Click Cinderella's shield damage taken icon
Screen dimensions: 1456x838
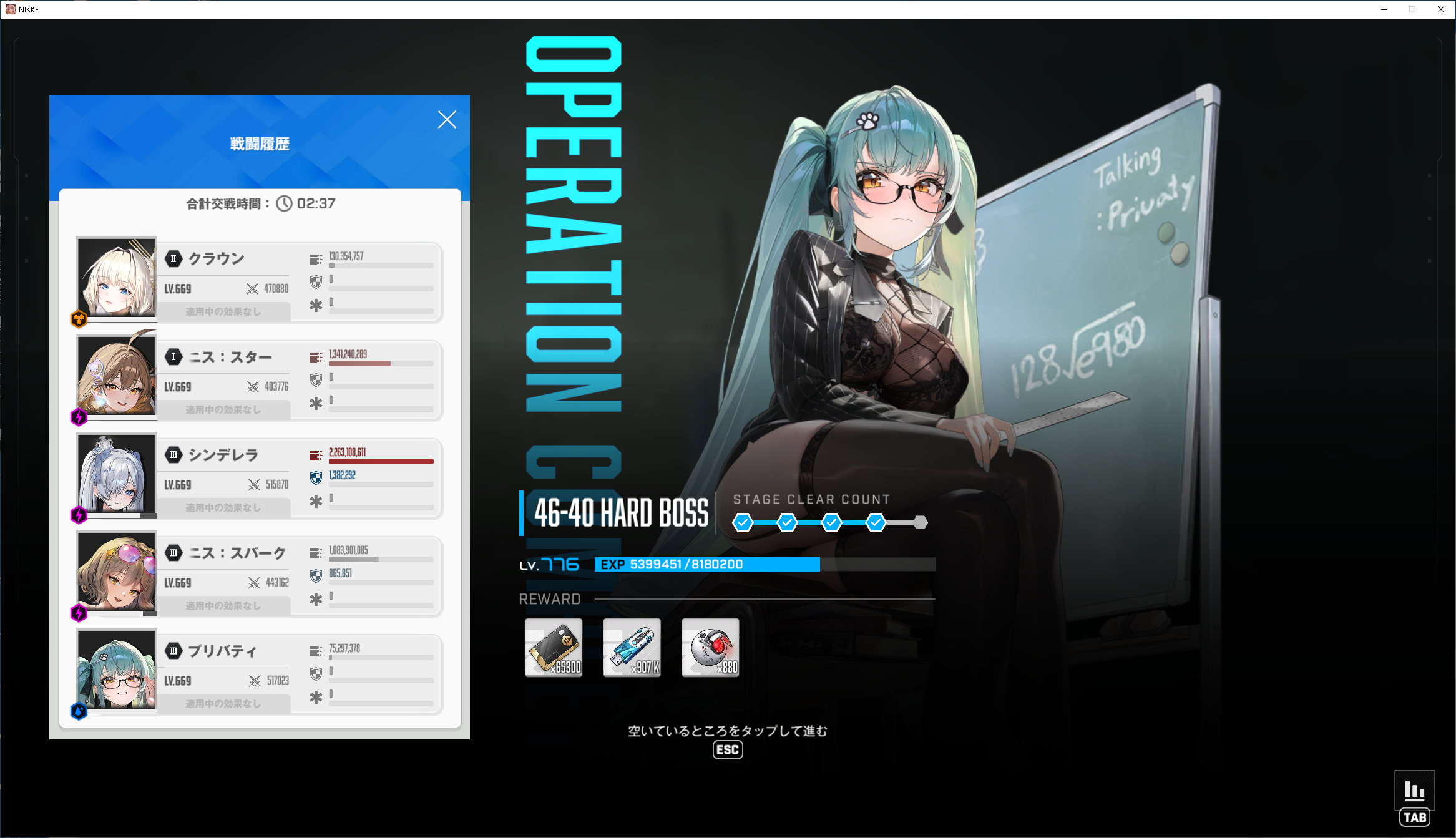(x=316, y=478)
